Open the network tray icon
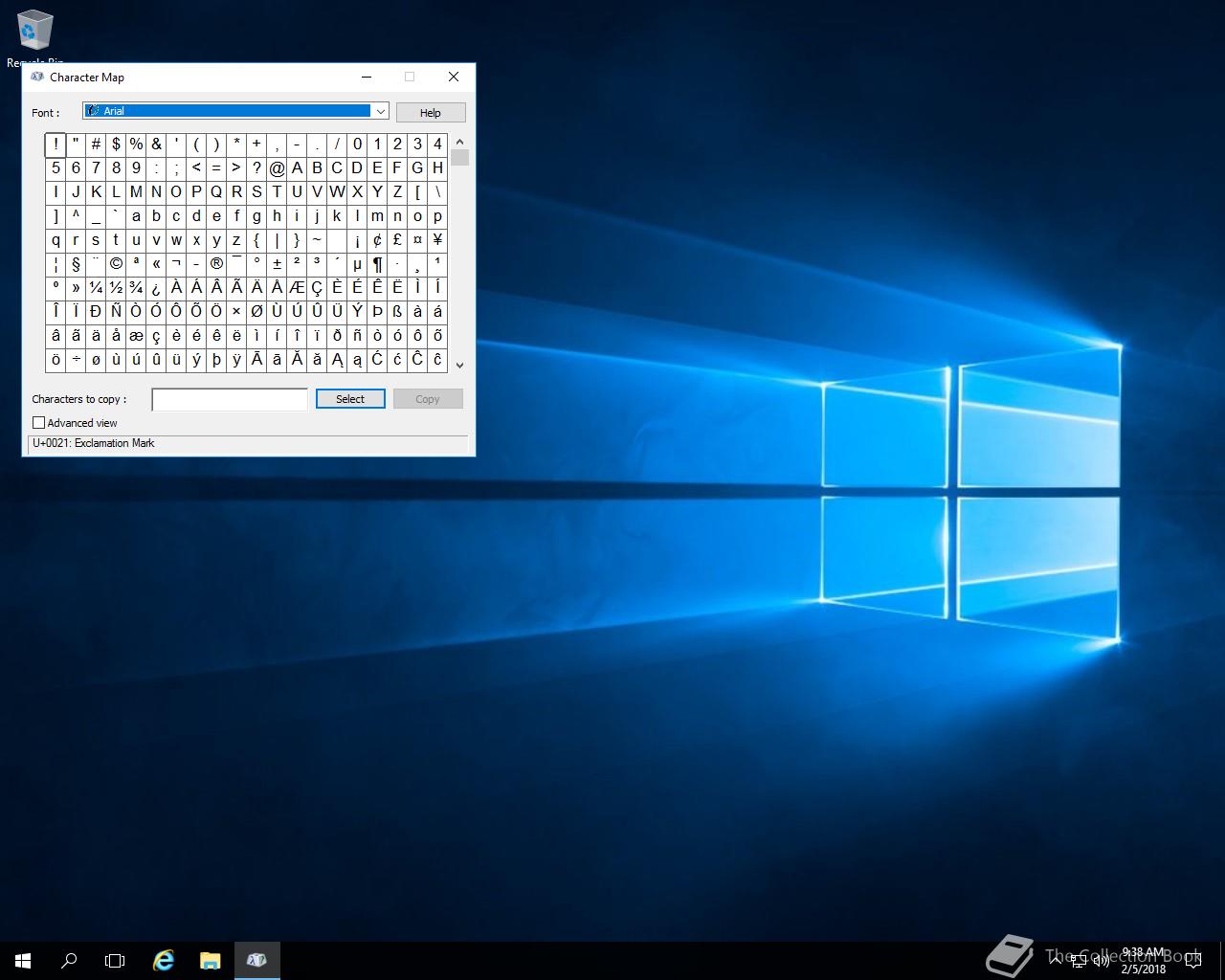 point(1079,960)
